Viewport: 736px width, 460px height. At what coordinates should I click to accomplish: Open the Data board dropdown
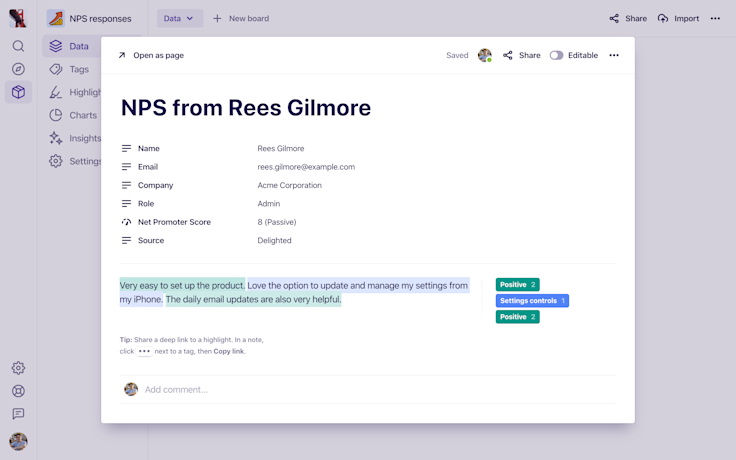click(x=179, y=18)
